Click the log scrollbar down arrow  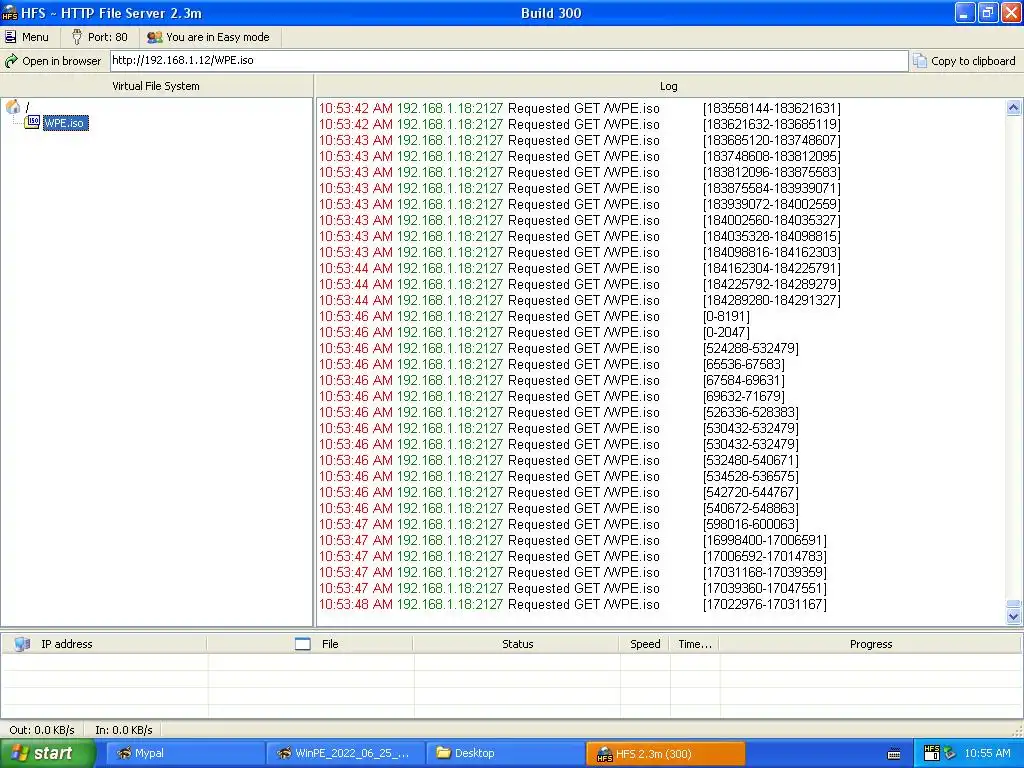[1014, 616]
